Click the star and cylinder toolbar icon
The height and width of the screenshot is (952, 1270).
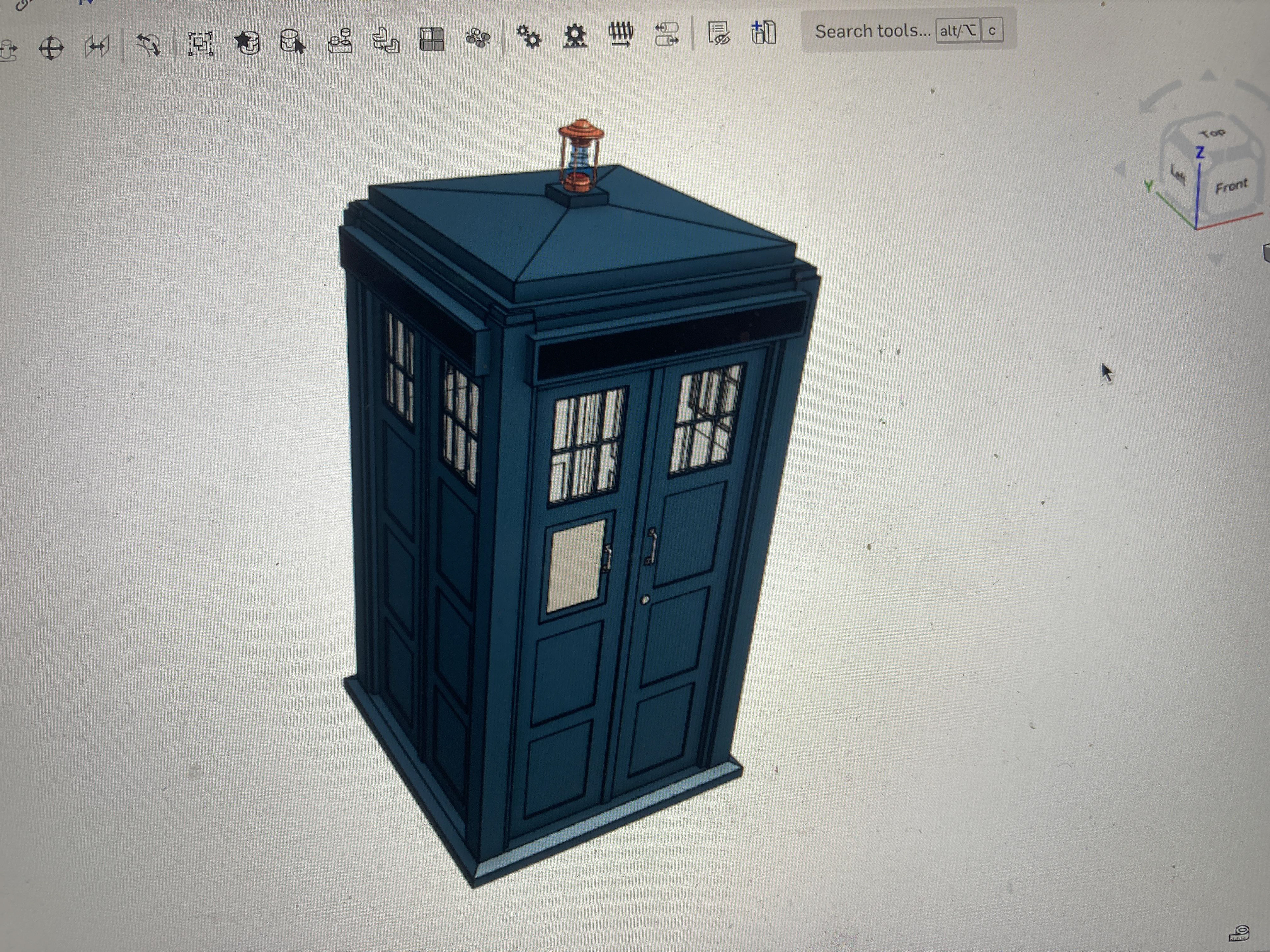coord(247,42)
